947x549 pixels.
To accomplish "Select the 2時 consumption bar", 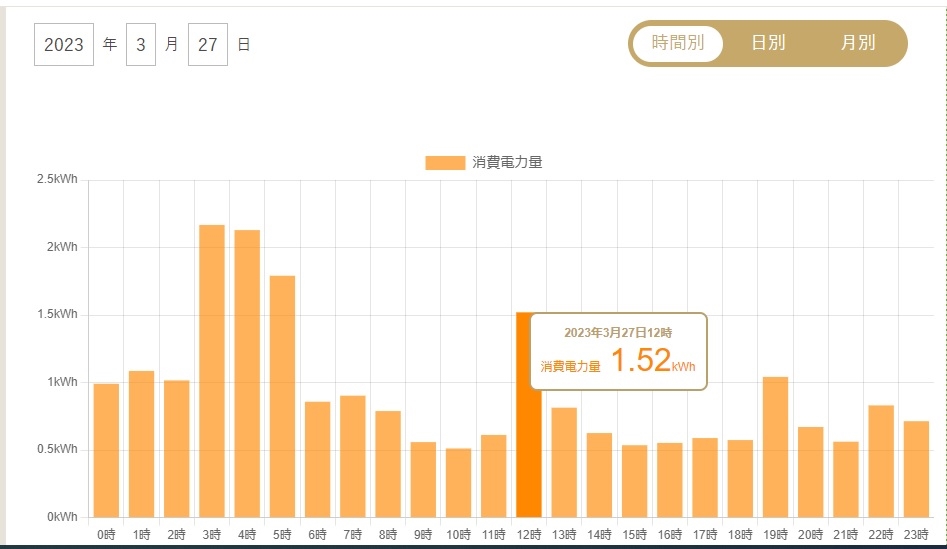I will (x=176, y=449).
